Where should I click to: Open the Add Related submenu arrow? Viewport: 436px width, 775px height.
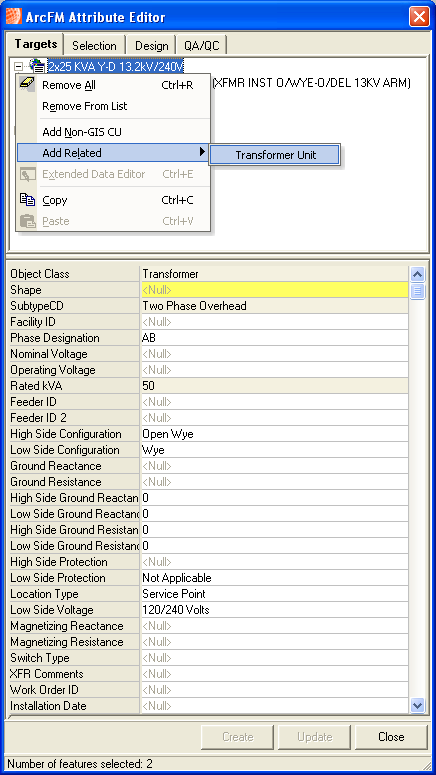(202, 152)
